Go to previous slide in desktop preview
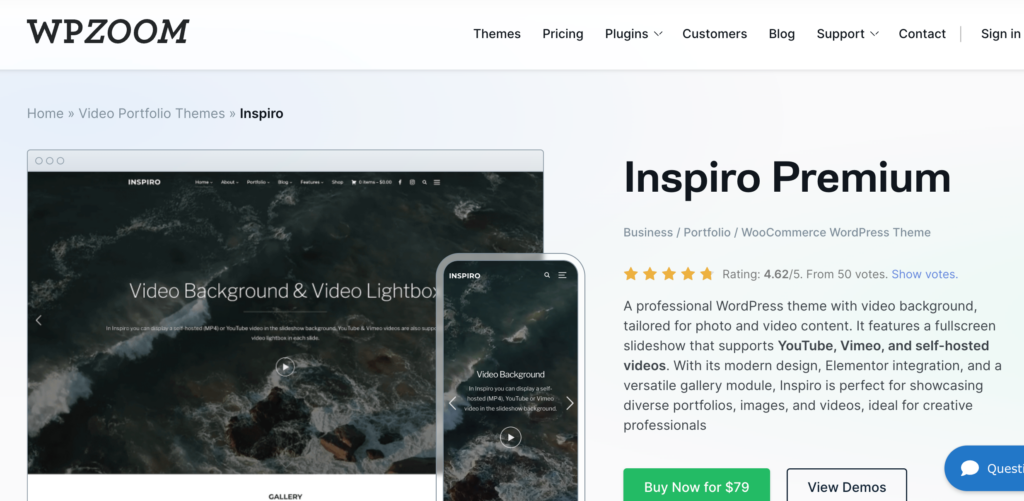This screenshot has width=1024, height=501. click(39, 320)
